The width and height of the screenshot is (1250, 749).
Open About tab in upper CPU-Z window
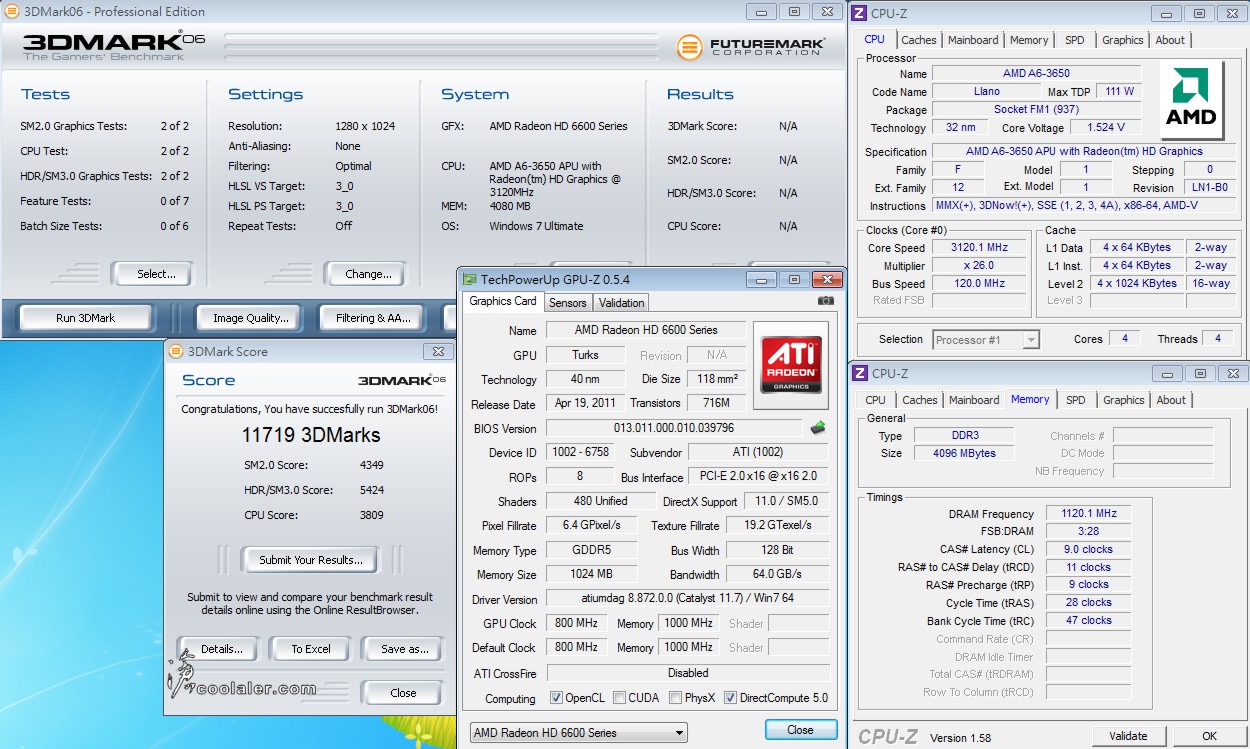click(1170, 40)
